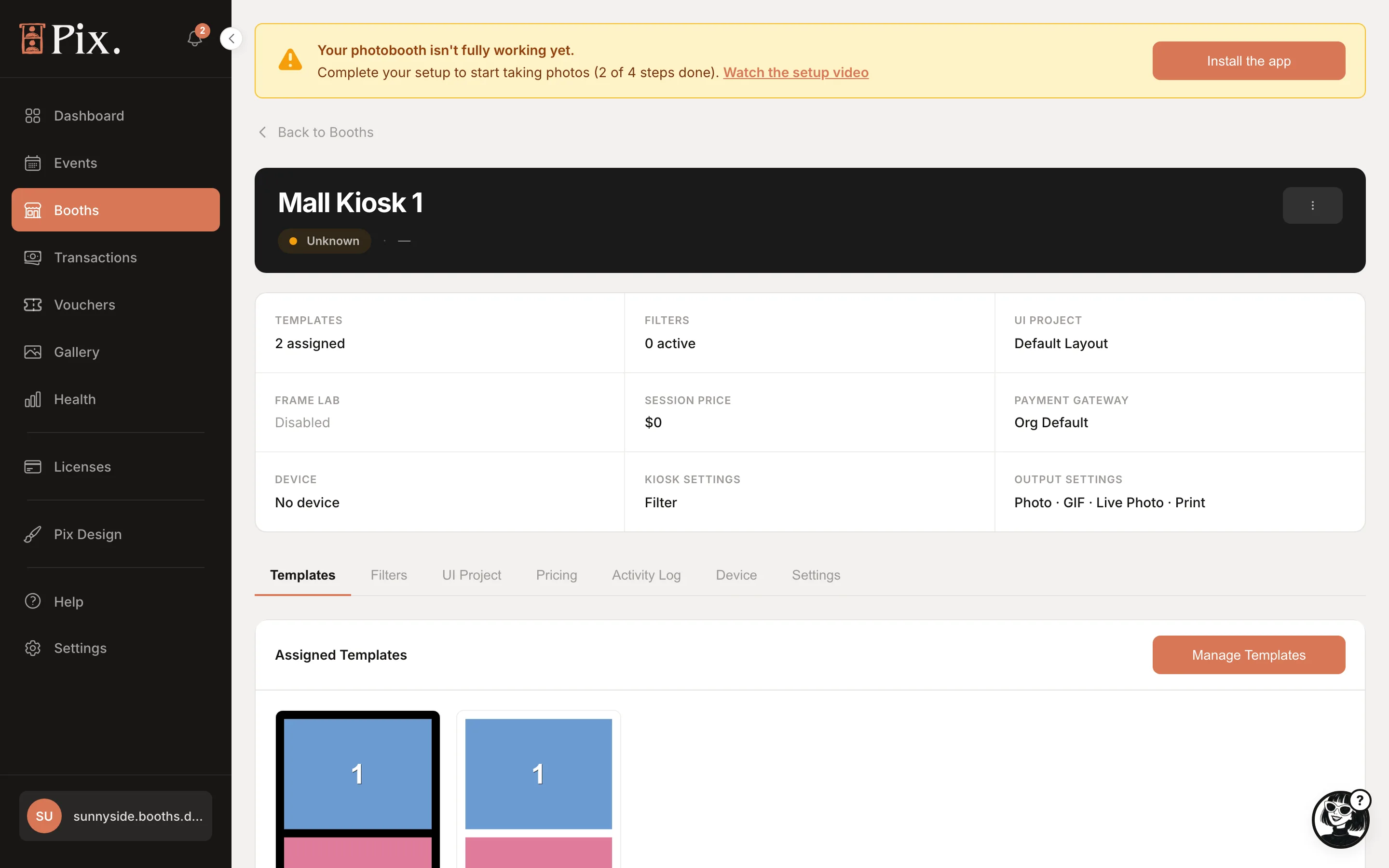Viewport: 1389px width, 868px height.
Task: Open the Dashboard grid icon
Action: 33,116
